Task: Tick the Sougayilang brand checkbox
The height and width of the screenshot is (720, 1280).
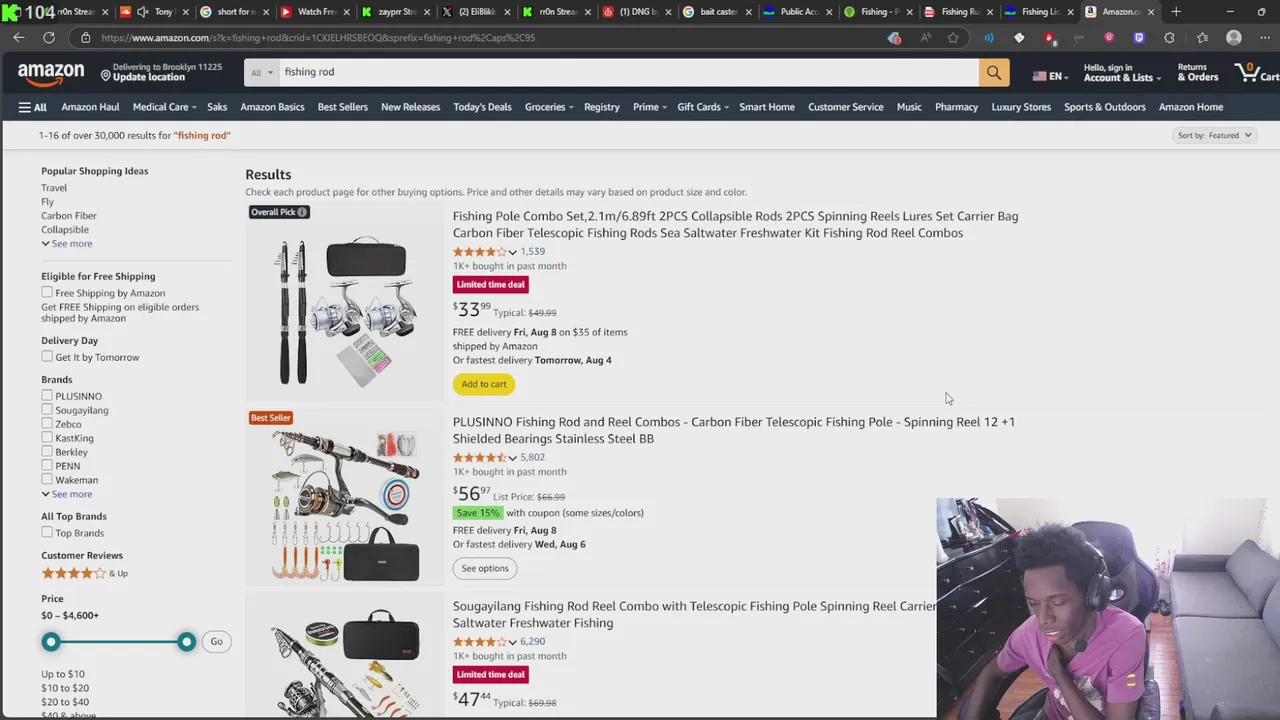Action: 47,409
